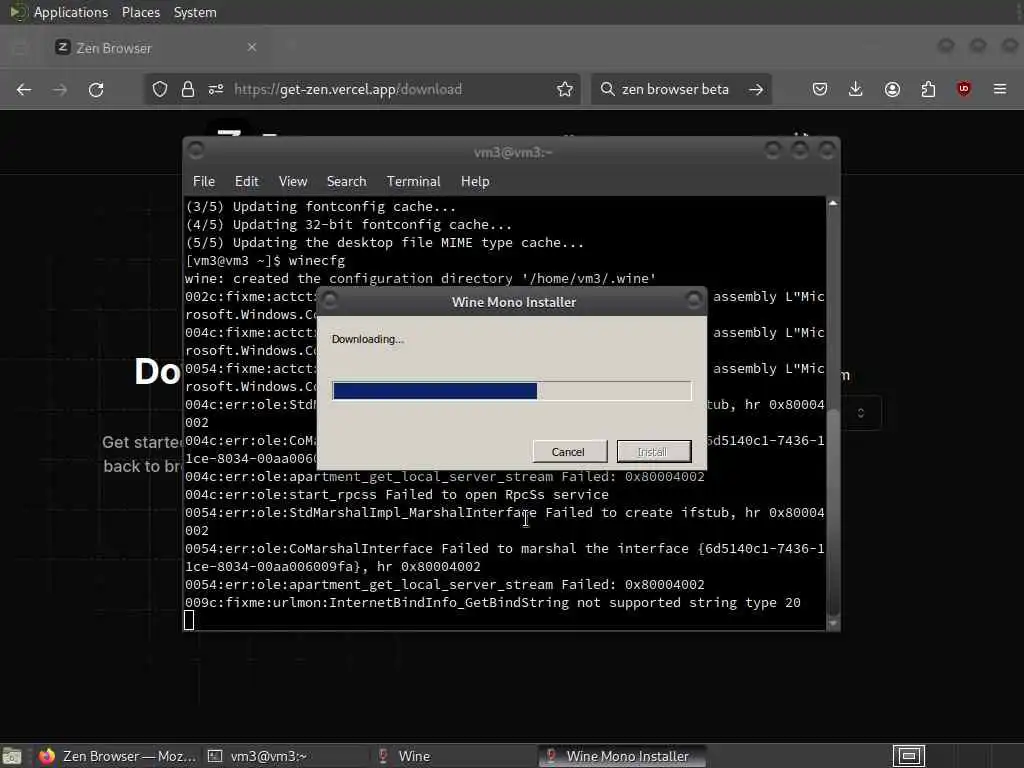Bookmark this page with star icon
Viewport: 1024px width, 768px height.
(x=565, y=89)
